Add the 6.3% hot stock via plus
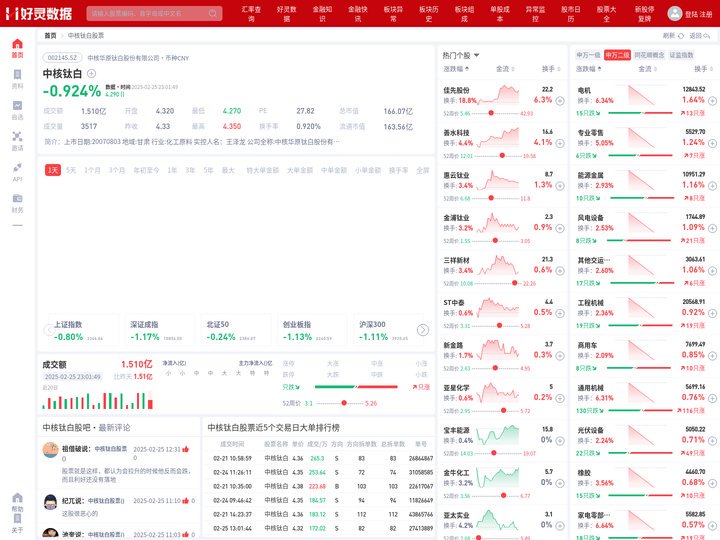 coord(560,101)
